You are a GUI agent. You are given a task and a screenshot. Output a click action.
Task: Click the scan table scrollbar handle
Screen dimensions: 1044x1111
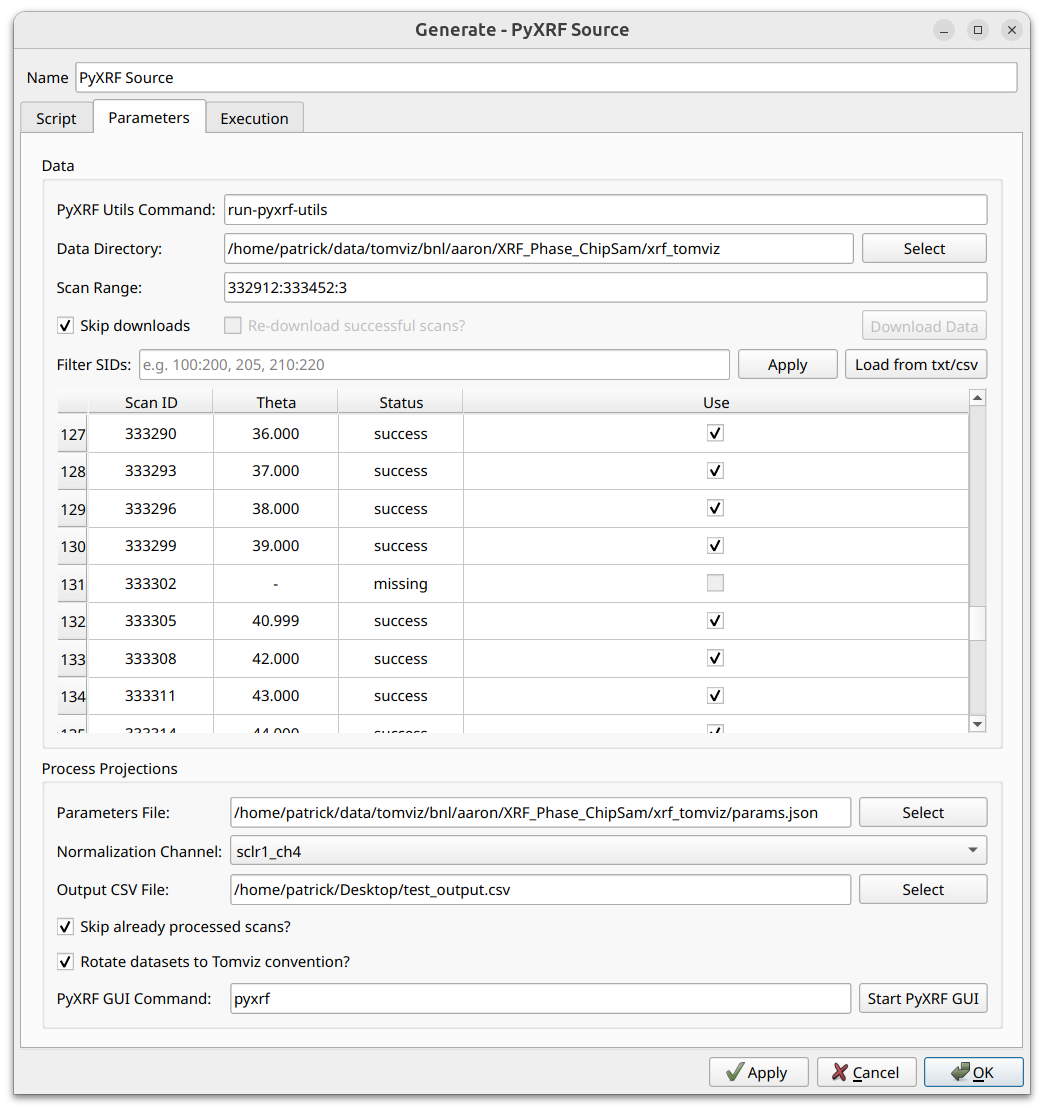point(977,624)
